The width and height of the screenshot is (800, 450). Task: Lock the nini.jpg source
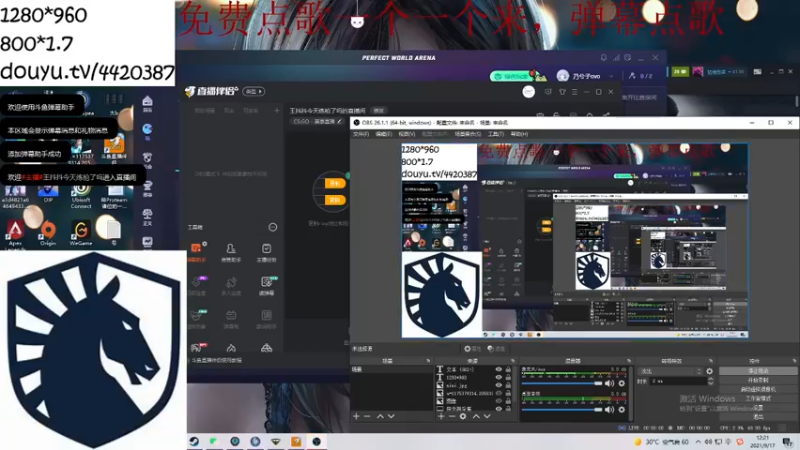pos(508,386)
